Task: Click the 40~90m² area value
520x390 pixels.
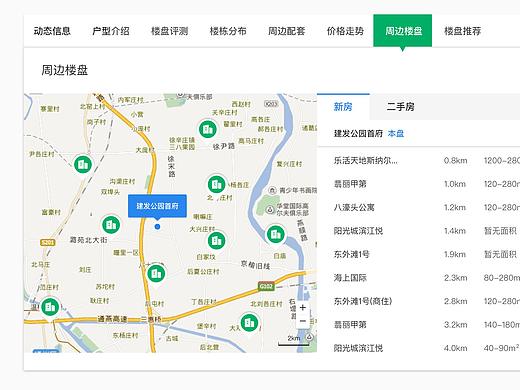Action: (501, 348)
